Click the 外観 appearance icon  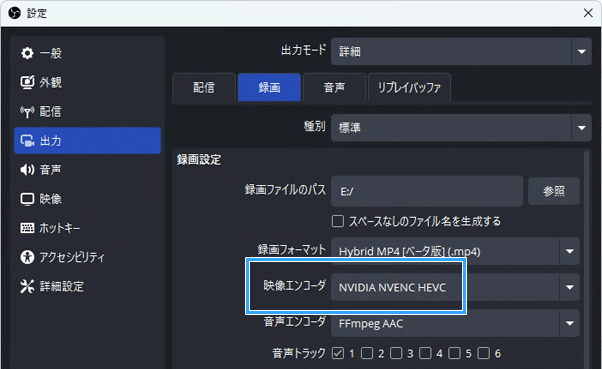pyautogui.click(x=27, y=82)
